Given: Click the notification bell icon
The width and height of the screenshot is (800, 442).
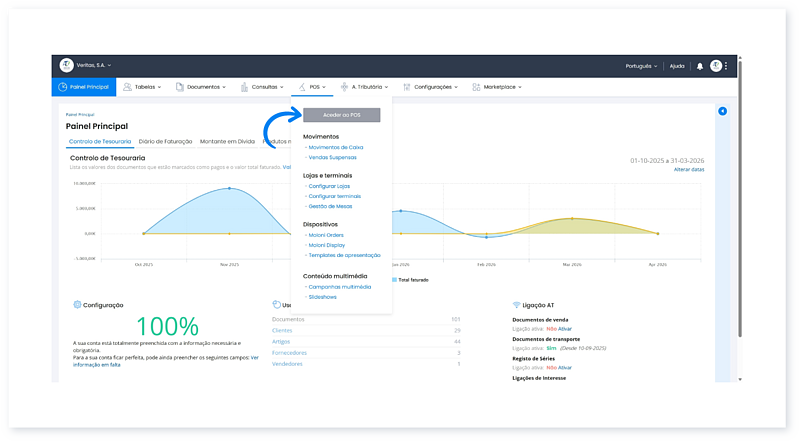Looking at the screenshot, I should [700, 66].
